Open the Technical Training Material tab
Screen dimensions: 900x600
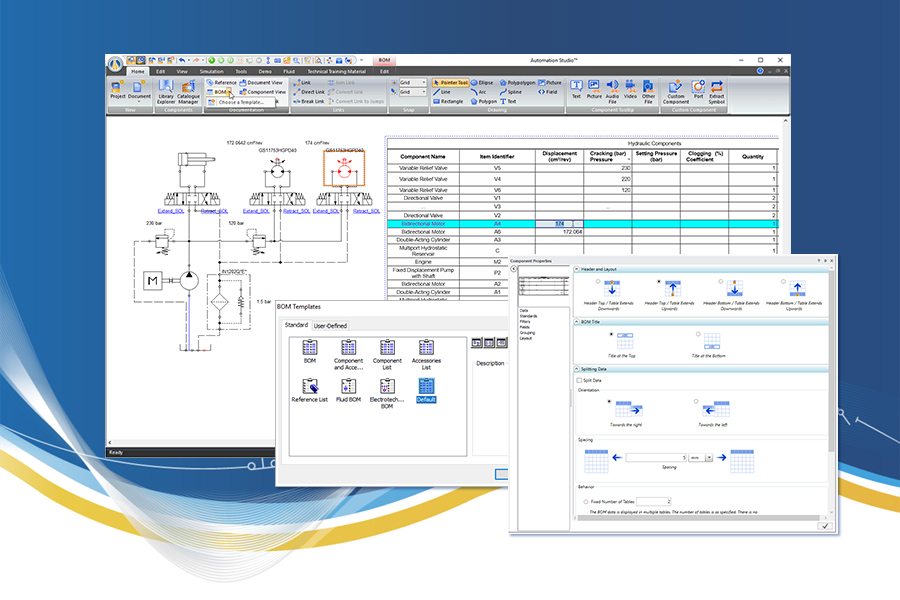pyautogui.click(x=336, y=71)
